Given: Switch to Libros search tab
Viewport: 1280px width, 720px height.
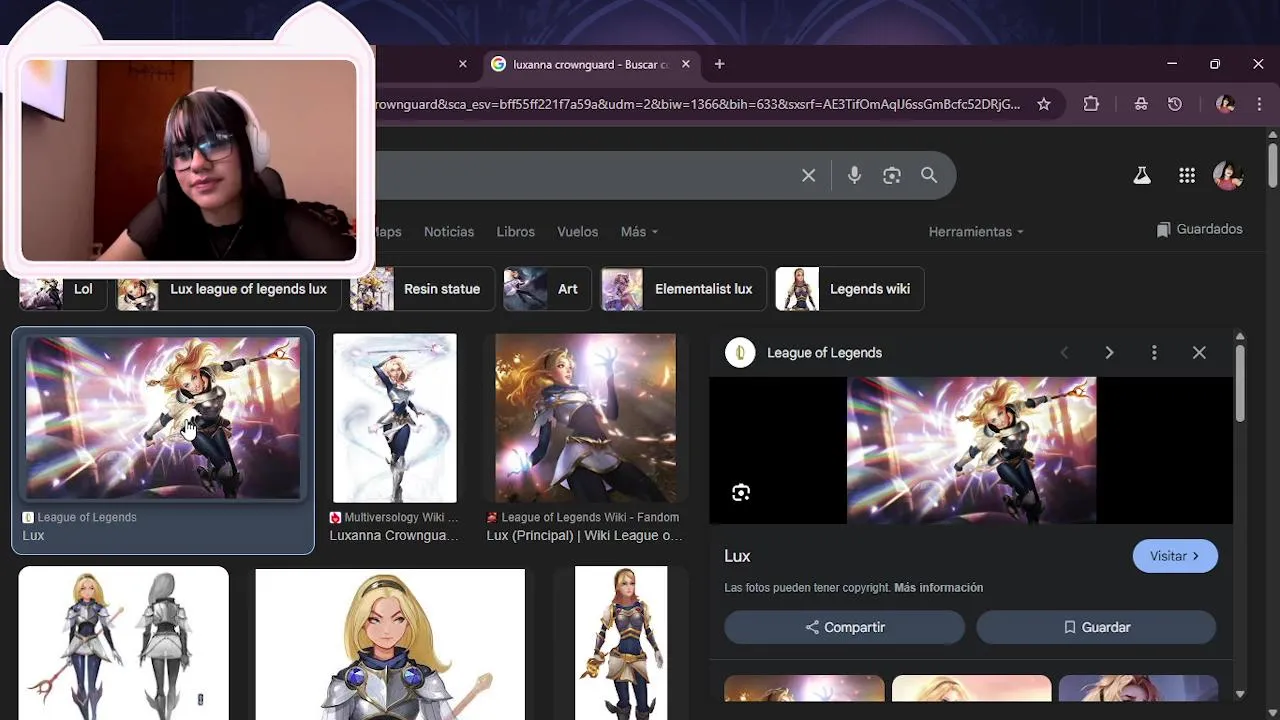Looking at the screenshot, I should [516, 232].
